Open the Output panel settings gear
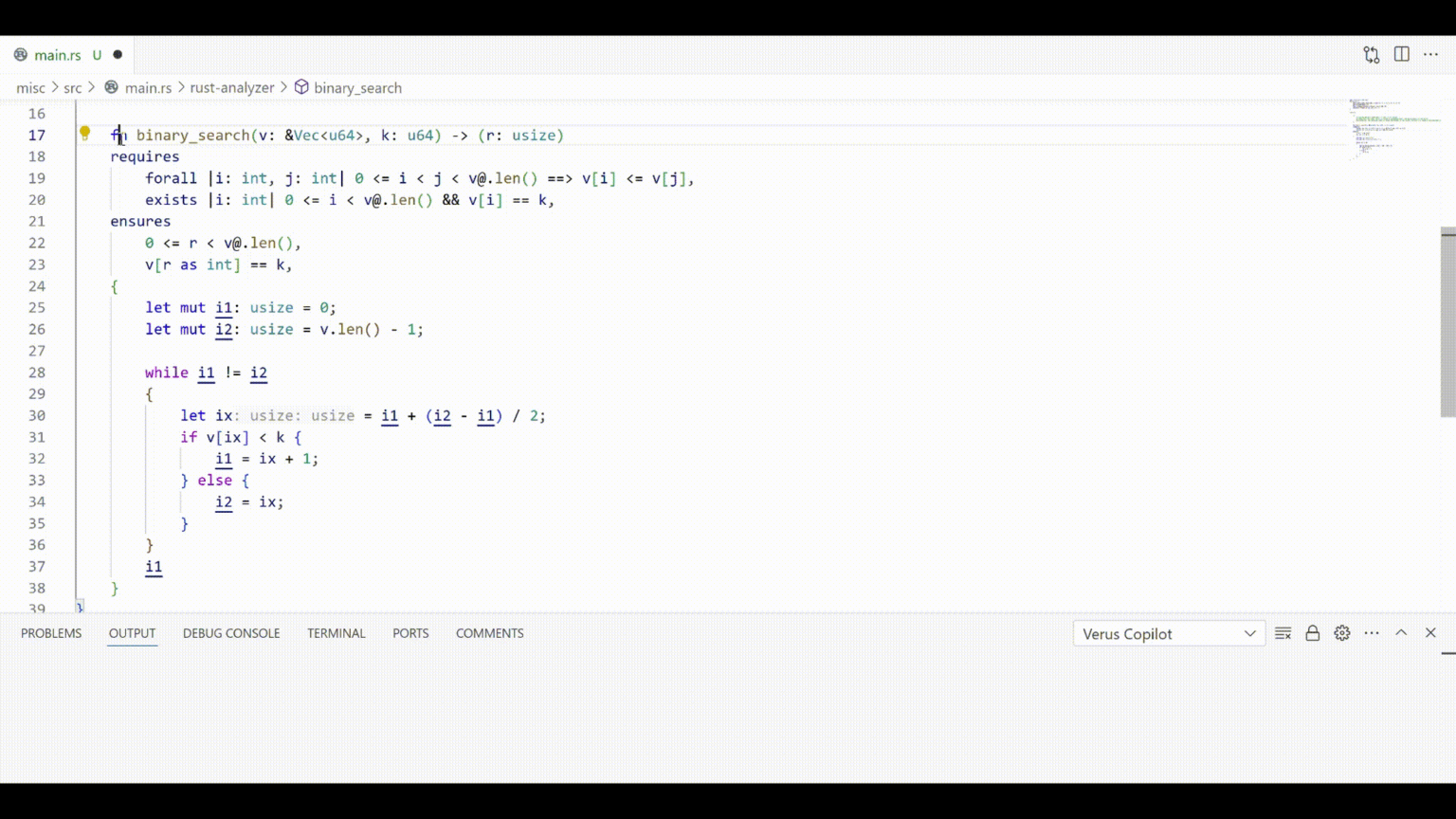This screenshot has height=819, width=1456. point(1341,633)
